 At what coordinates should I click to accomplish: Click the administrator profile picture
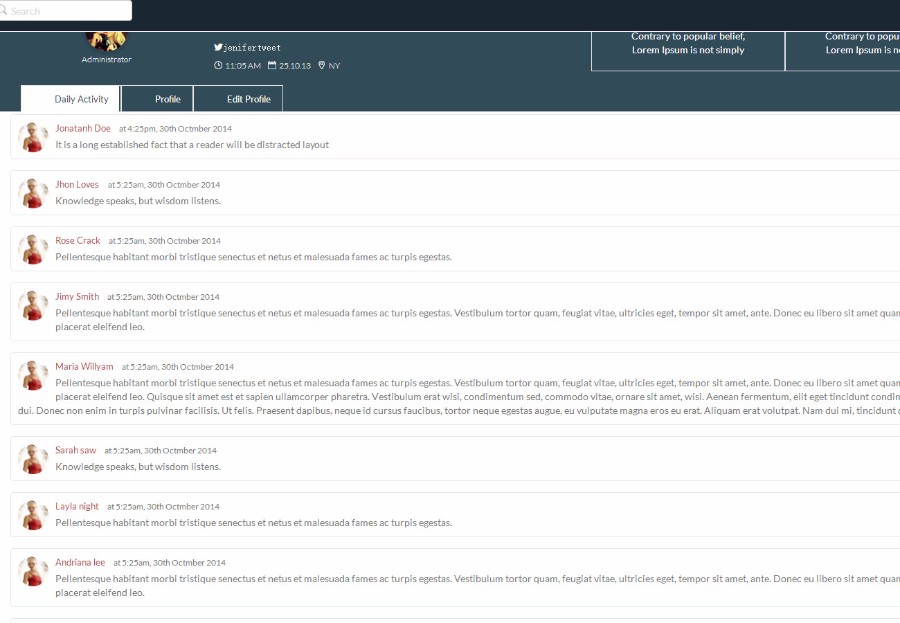point(106,41)
